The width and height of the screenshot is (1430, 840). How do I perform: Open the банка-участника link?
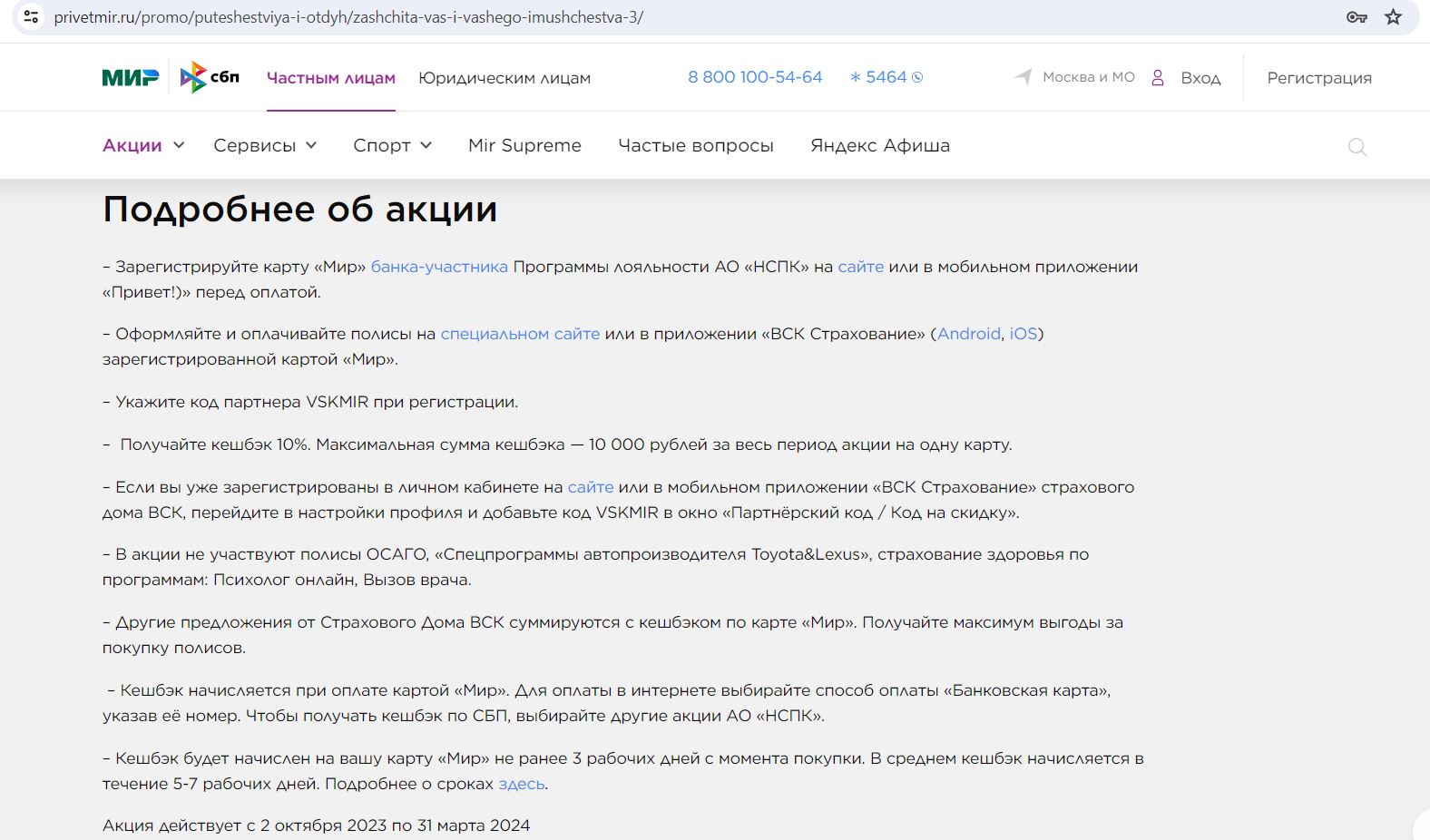439,267
